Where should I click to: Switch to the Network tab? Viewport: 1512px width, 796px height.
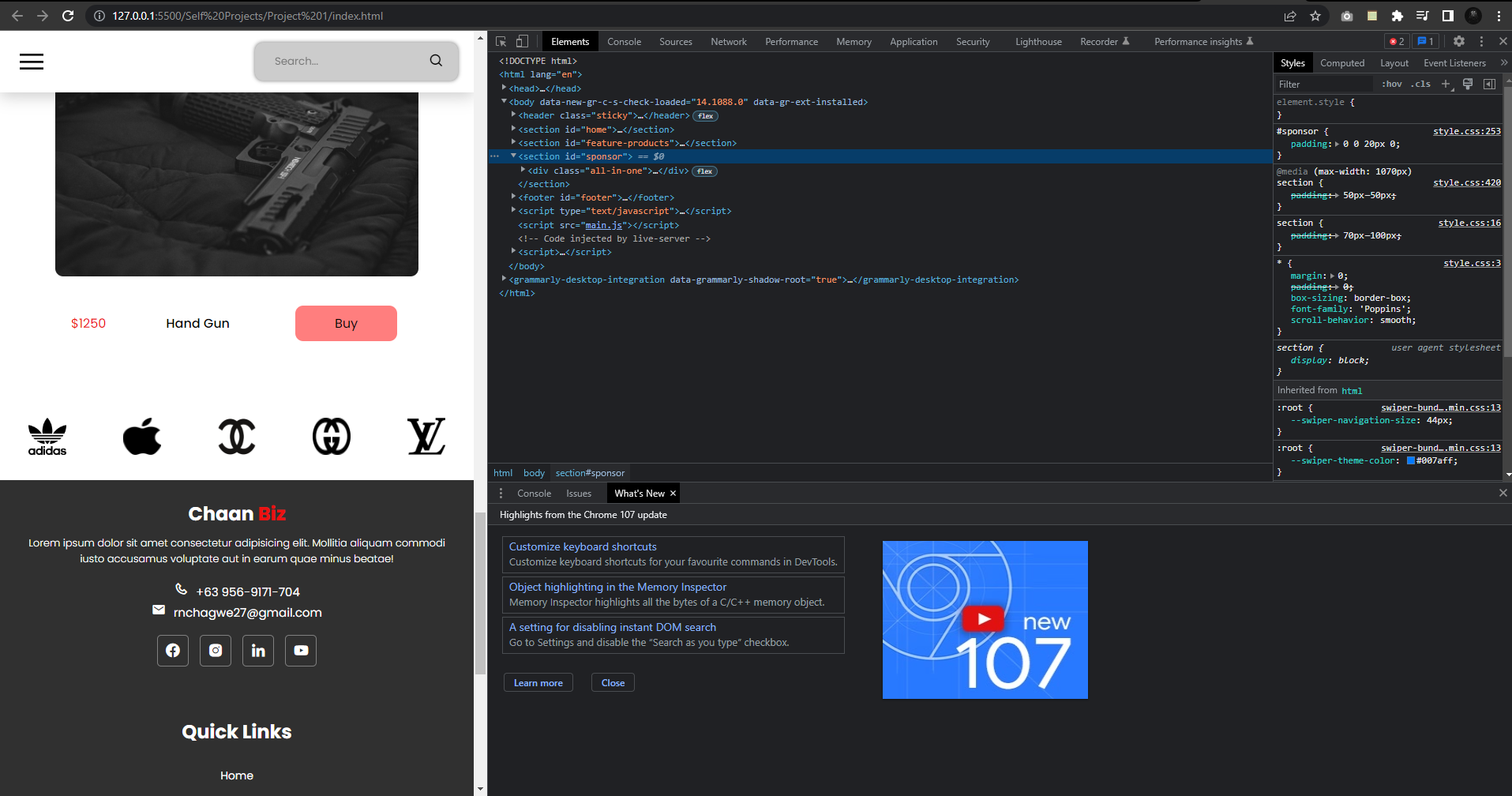pos(728,42)
